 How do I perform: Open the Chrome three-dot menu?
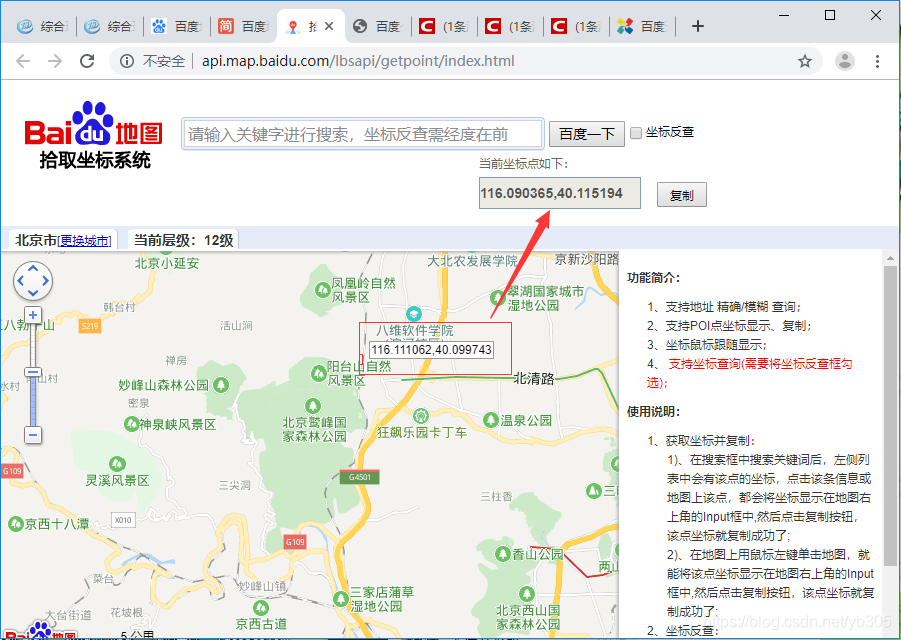[877, 61]
